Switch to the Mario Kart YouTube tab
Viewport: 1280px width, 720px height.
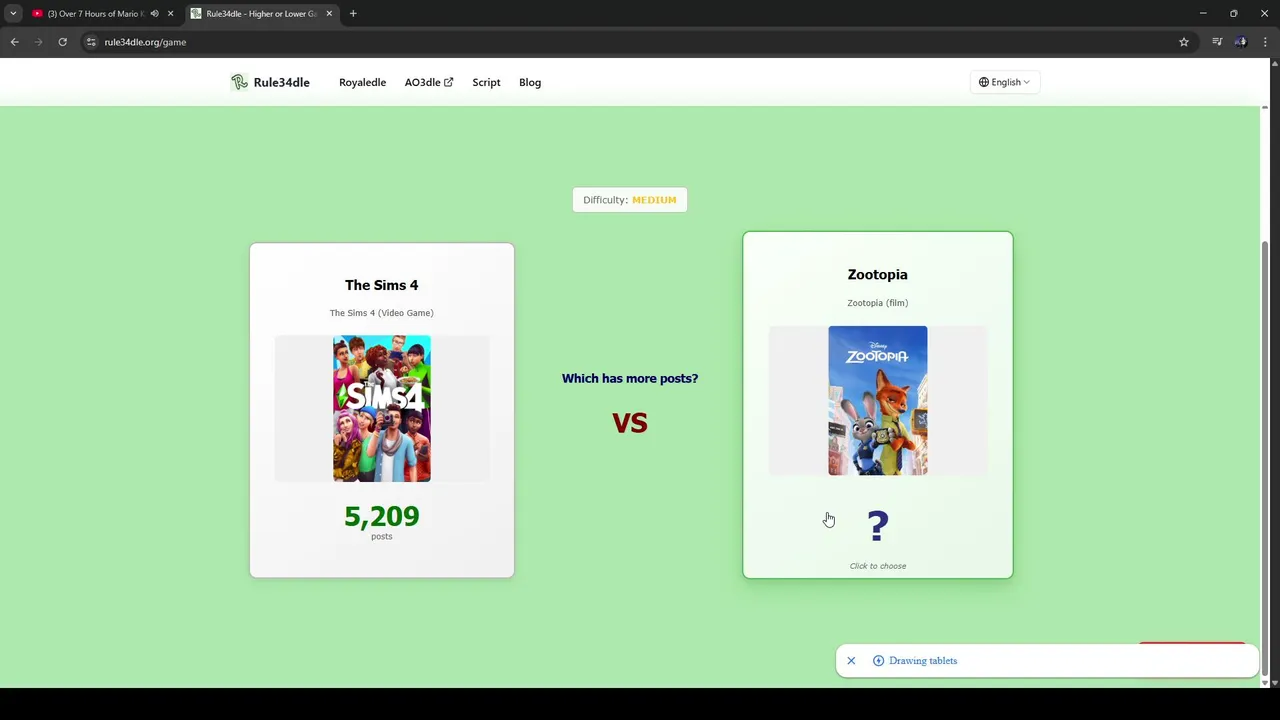pos(96,14)
